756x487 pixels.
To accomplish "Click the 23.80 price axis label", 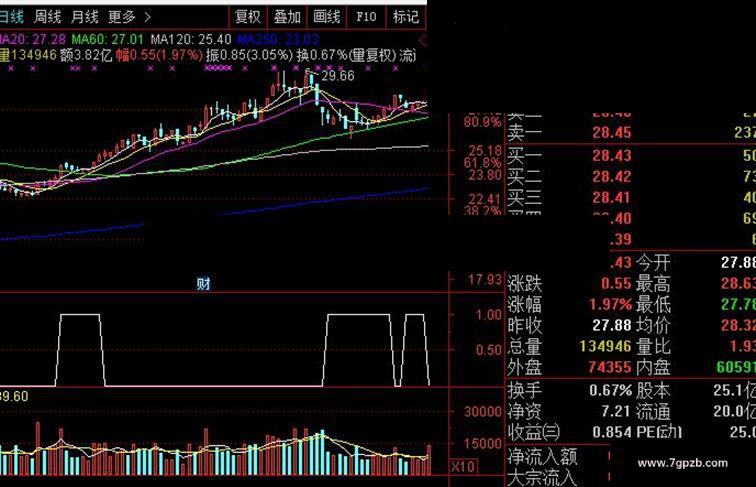I will point(485,175).
